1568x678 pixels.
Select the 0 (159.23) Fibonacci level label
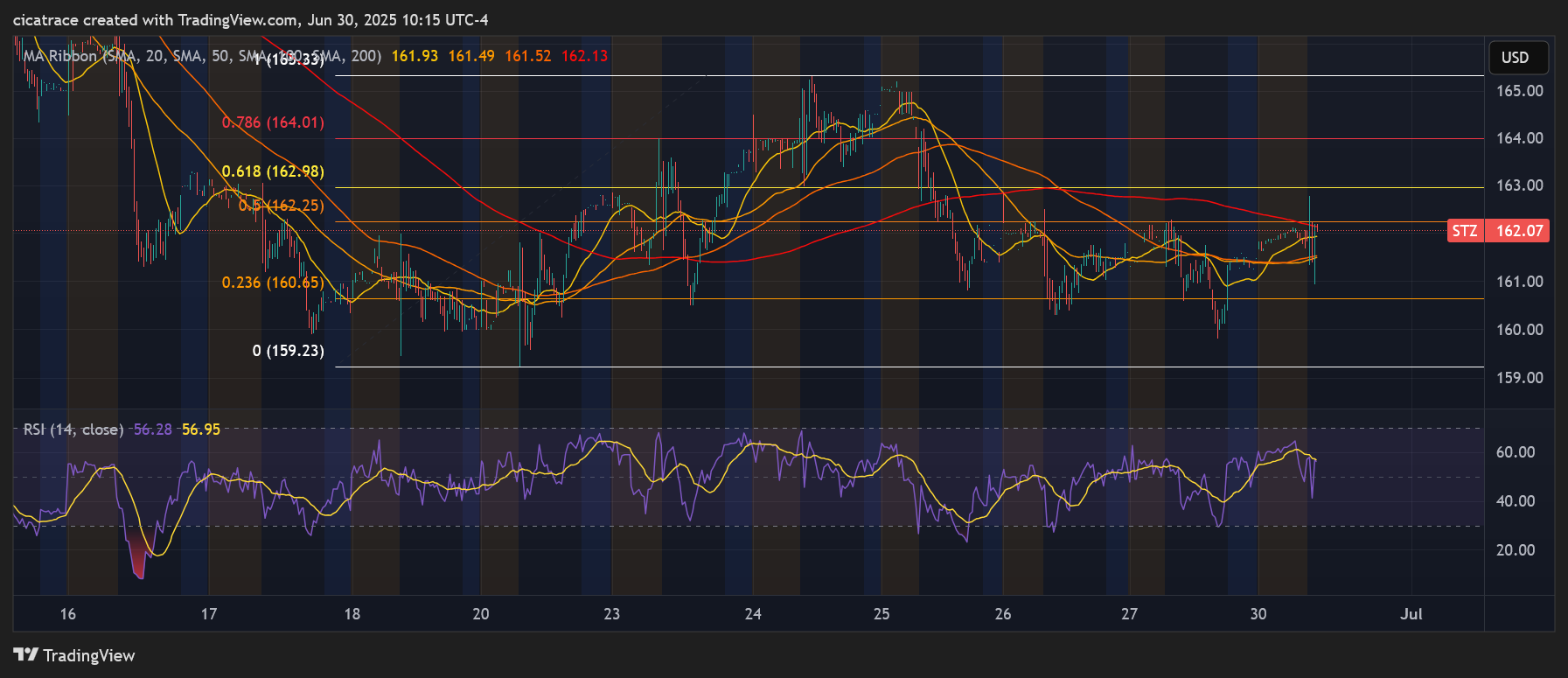pyautogui.click(x=289, y=351)
